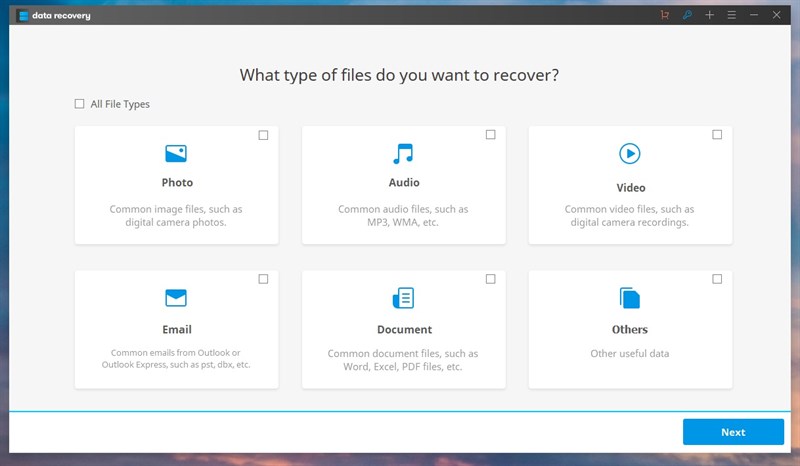
Task: Minimize the data recovery window
Action: (x=755, y=15)
